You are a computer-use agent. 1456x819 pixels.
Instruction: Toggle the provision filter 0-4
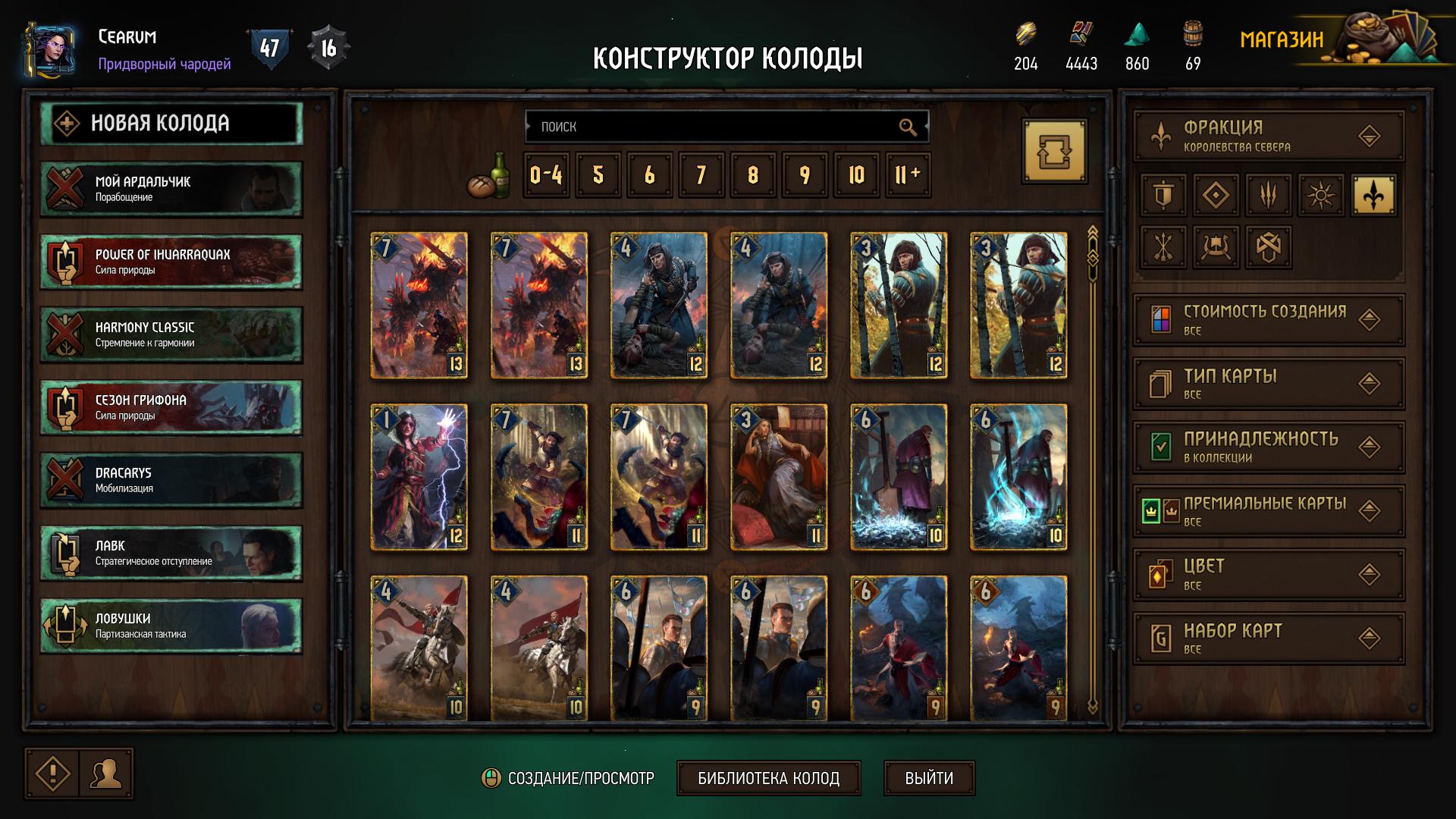pos(546,175)
